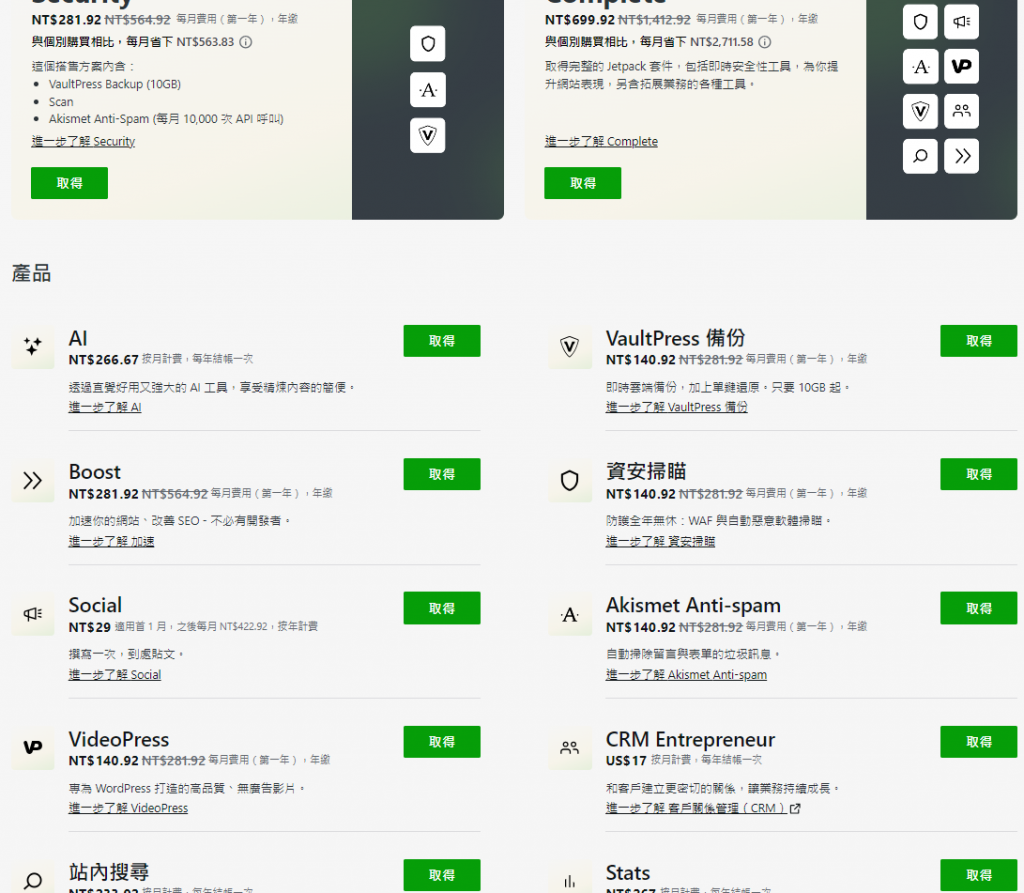
Task: Click 取得 button in the Security card
Action: [x=69, y=183]
